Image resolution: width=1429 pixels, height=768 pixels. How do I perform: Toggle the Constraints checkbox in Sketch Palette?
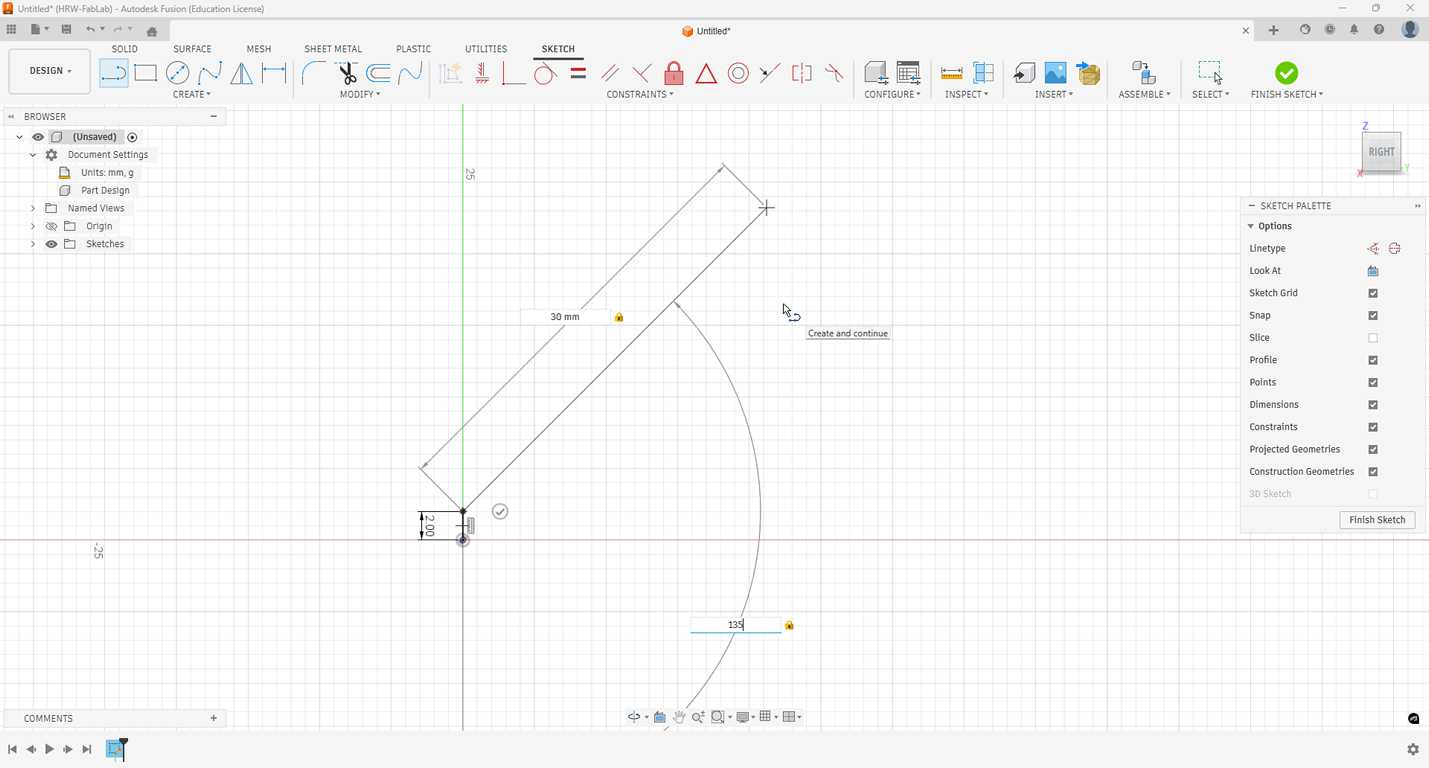click(1373, 427)
